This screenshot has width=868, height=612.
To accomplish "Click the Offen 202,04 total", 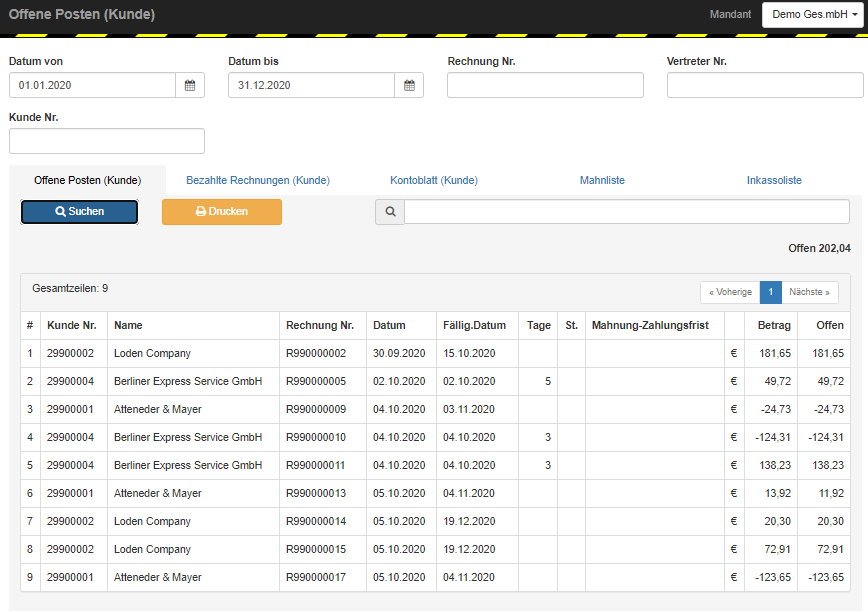I will pyautogui.click(x=819, y=248).
